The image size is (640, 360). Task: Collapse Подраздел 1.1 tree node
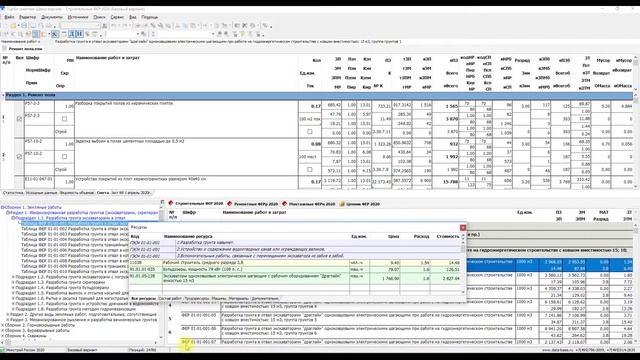(x=13, y=218)
